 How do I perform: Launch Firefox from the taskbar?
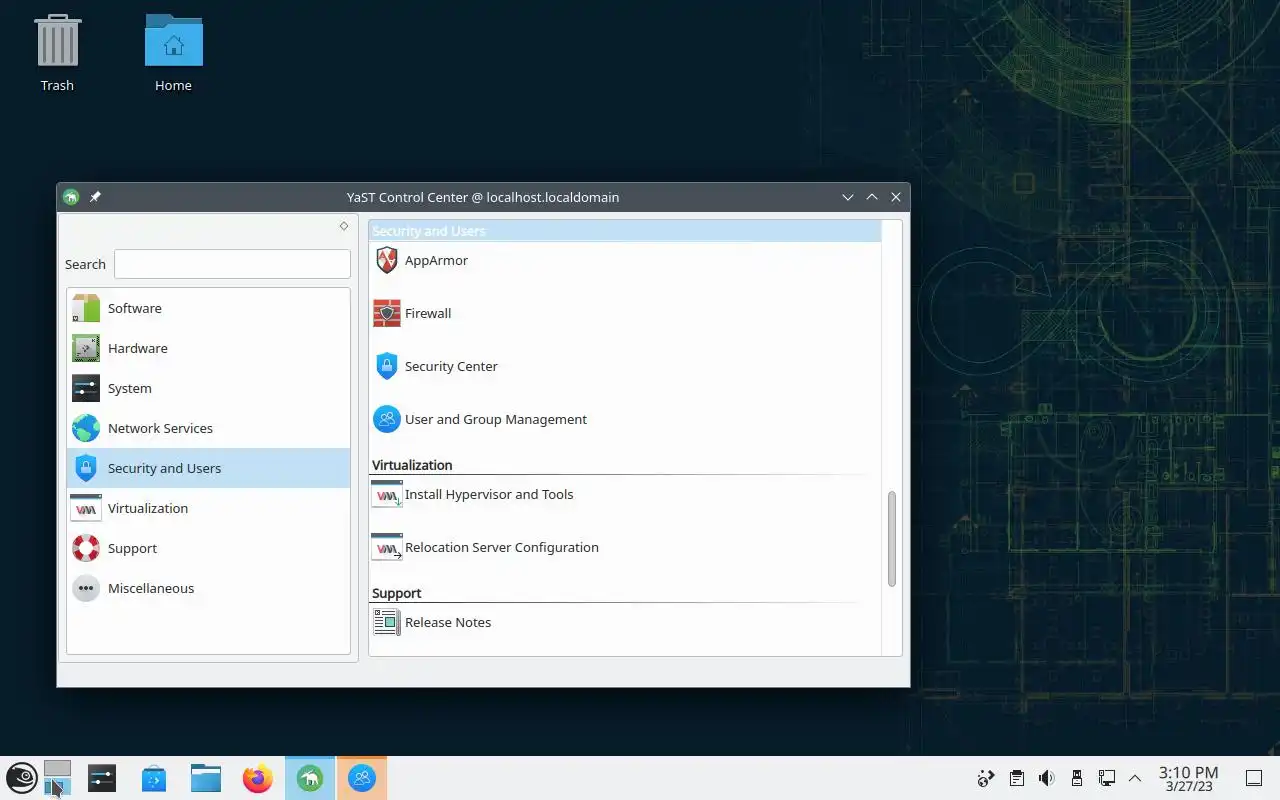coord(258,778)
